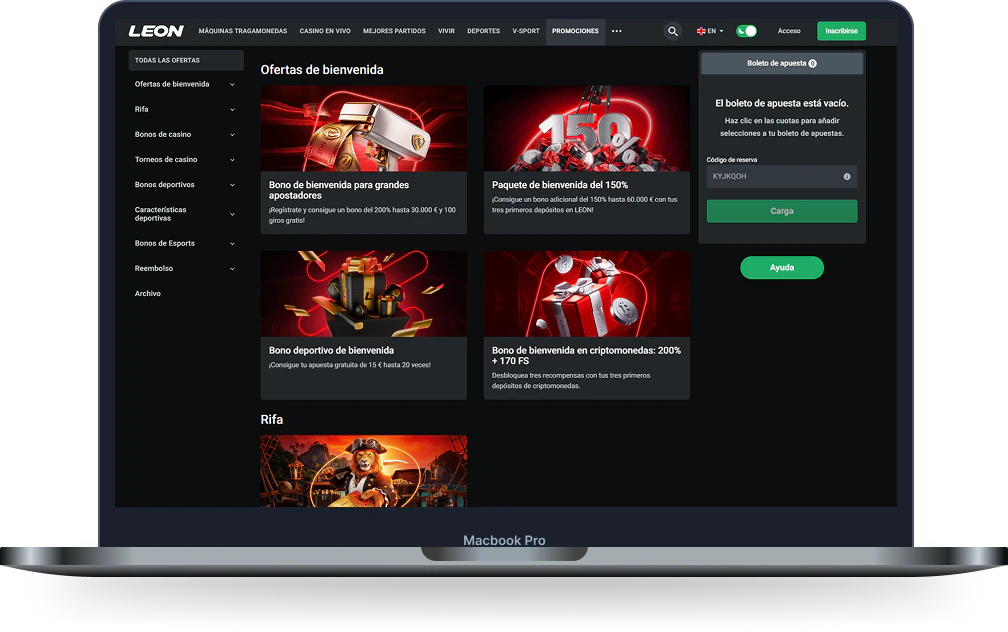This screenshot has width=1008, height=632.
Task: Open 'Paquete de bienvenida del 150%' title
Action: click(560, 185)
